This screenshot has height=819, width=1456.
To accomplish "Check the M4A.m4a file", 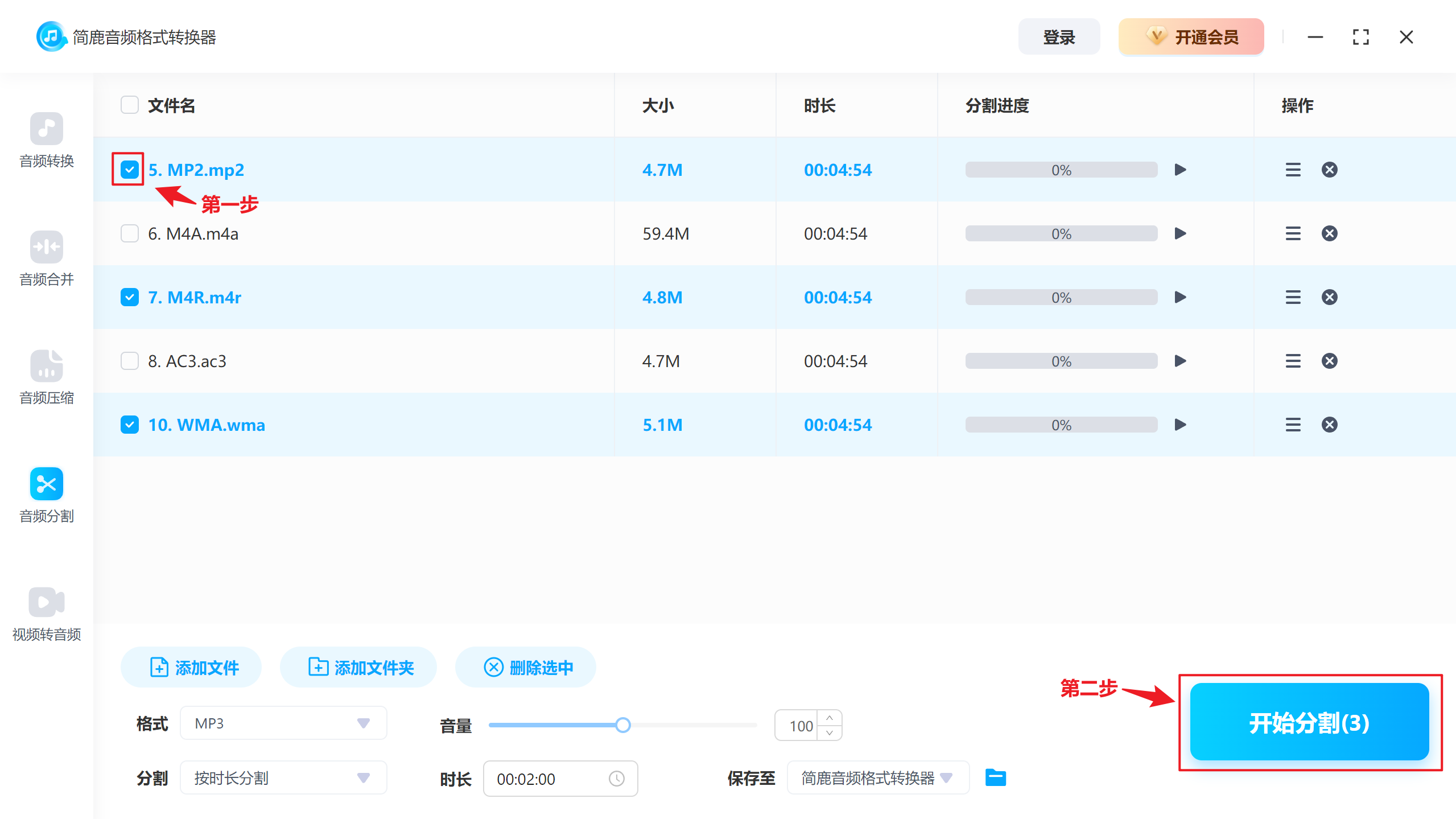I will coord(129,233).
